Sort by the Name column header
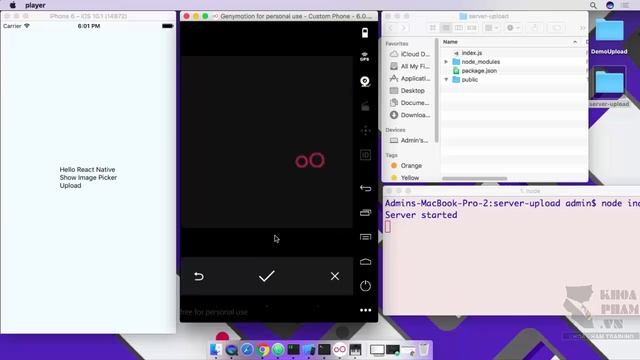 pos(450,42)
